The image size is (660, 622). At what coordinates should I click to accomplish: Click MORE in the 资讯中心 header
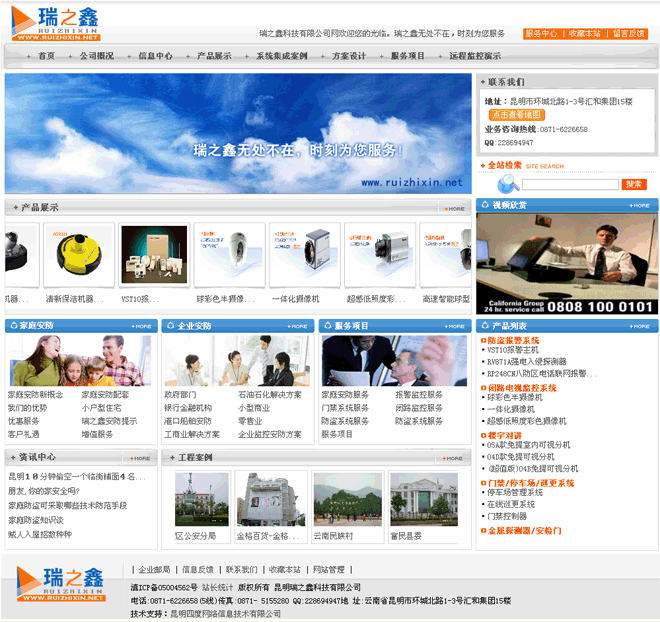(140, 458)
